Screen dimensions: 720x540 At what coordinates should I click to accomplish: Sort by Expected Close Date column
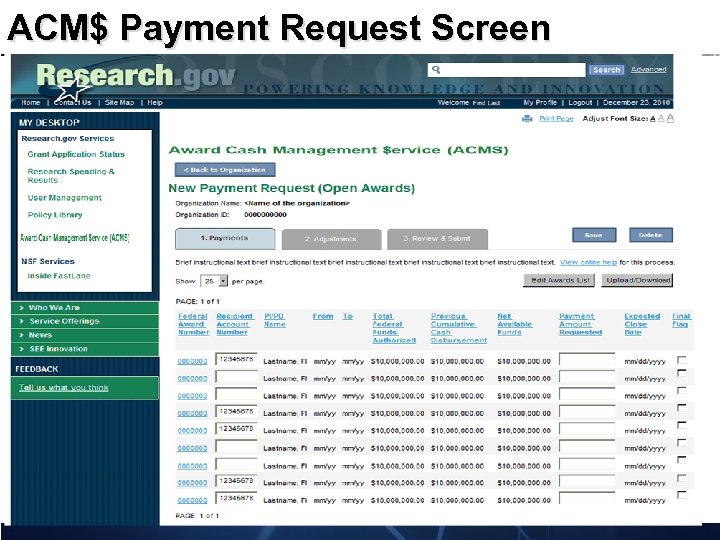pos(642,324)
